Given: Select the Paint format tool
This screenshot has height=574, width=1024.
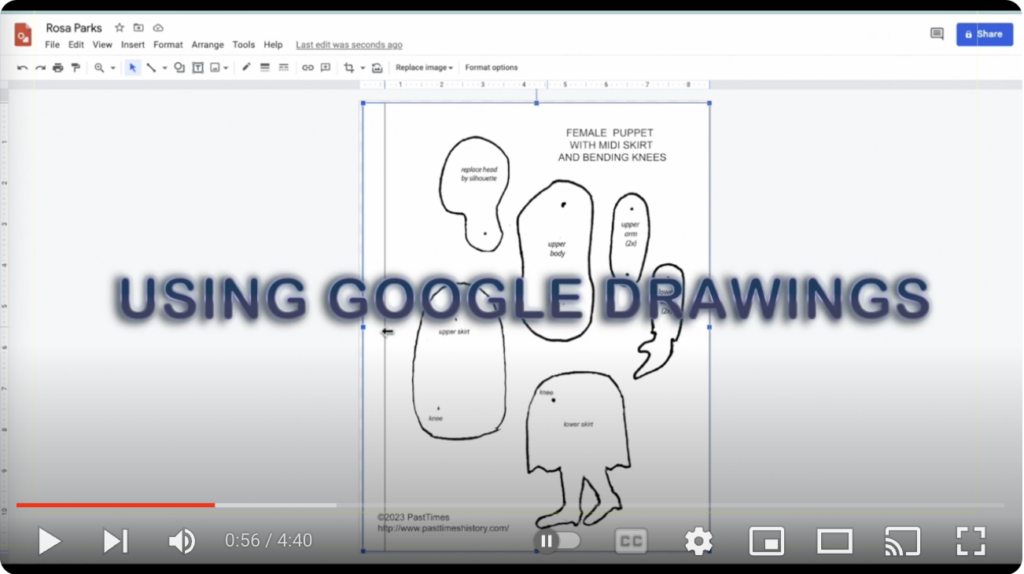Looking at the screenshot, I should (x=76, y=68).
